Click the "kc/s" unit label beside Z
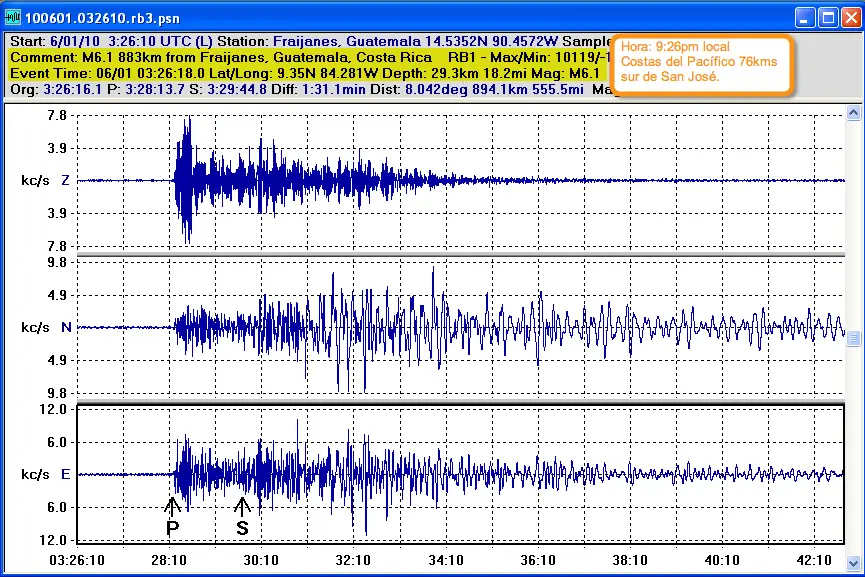 click(35, 180)
